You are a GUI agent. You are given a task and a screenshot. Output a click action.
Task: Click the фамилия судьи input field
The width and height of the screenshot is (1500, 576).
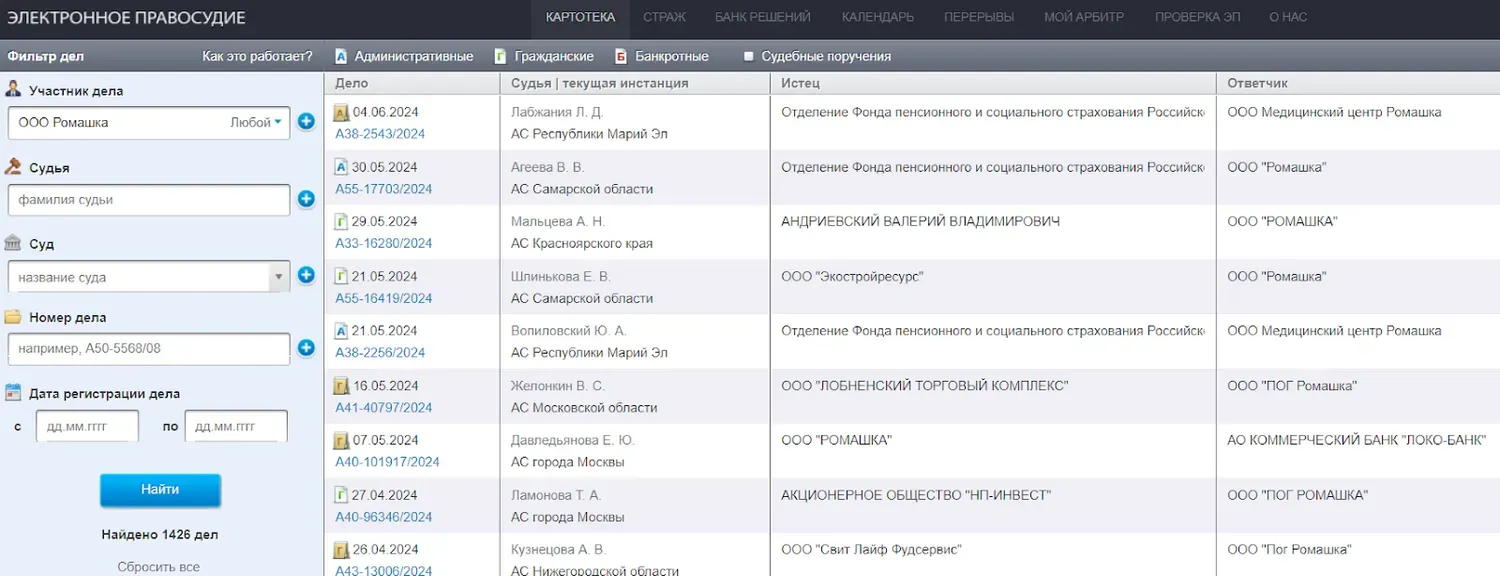(149, 200)
